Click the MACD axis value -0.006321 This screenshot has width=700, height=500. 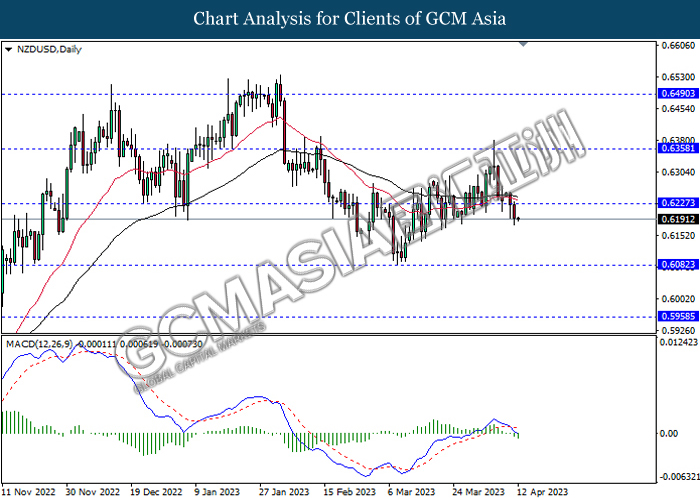679,477
